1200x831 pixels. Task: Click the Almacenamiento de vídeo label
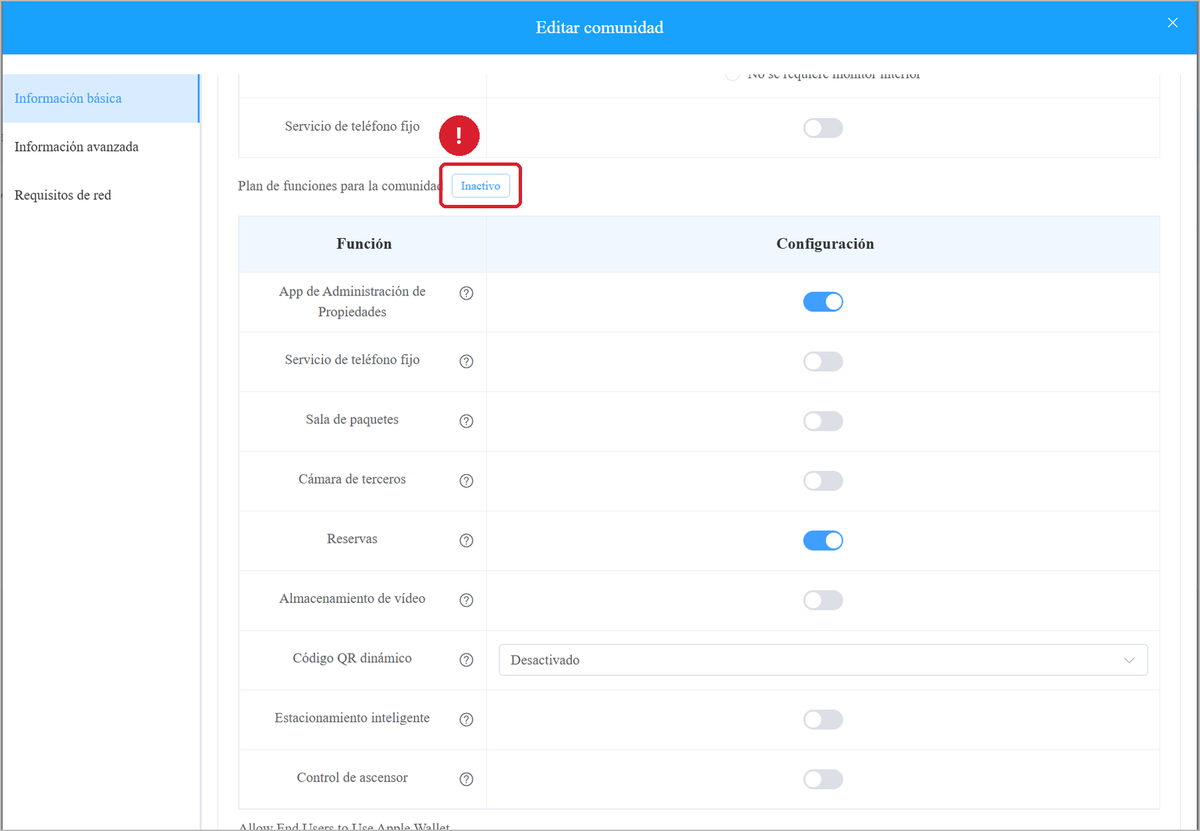(352, 599)
